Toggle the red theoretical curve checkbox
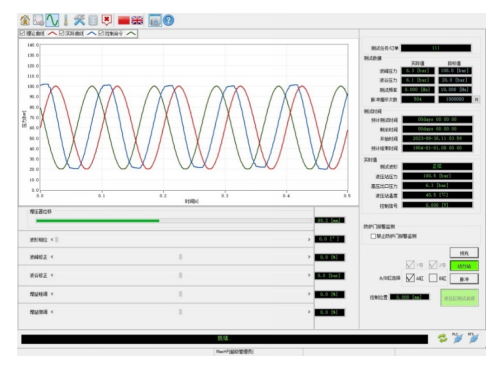This screenshot has height=371, width=500. tap(23, 33)
